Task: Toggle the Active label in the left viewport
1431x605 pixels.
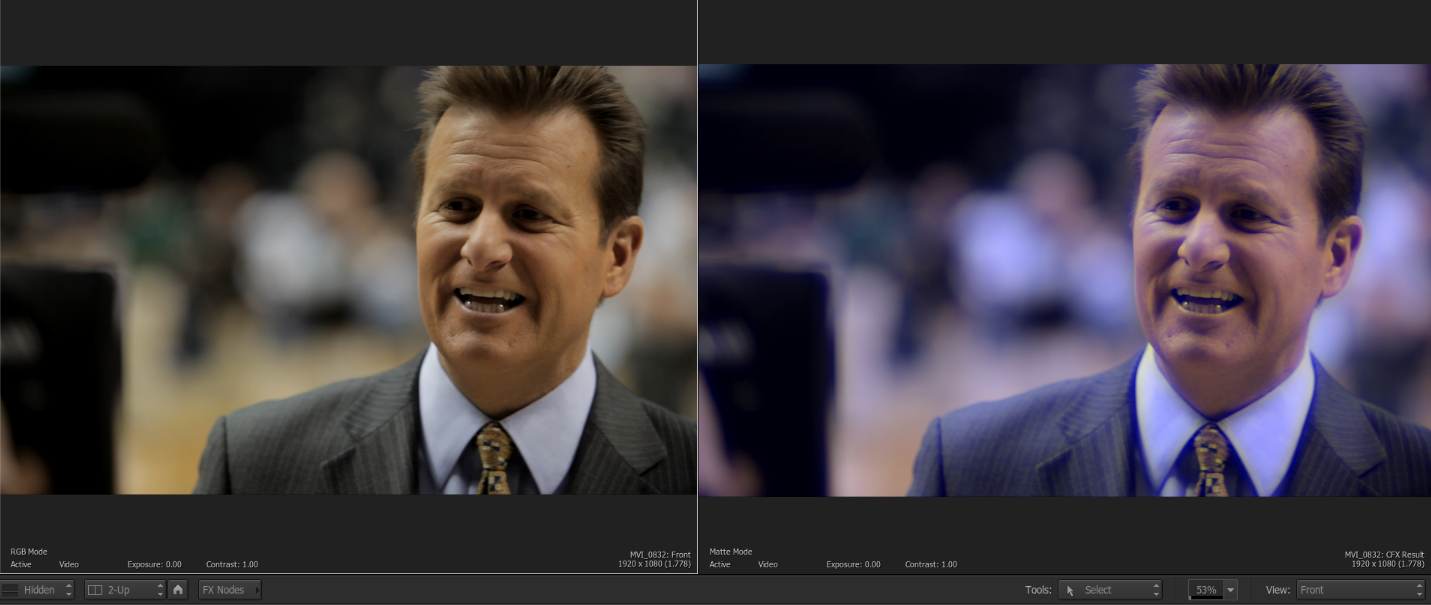Action: click(x=21, y=565)
